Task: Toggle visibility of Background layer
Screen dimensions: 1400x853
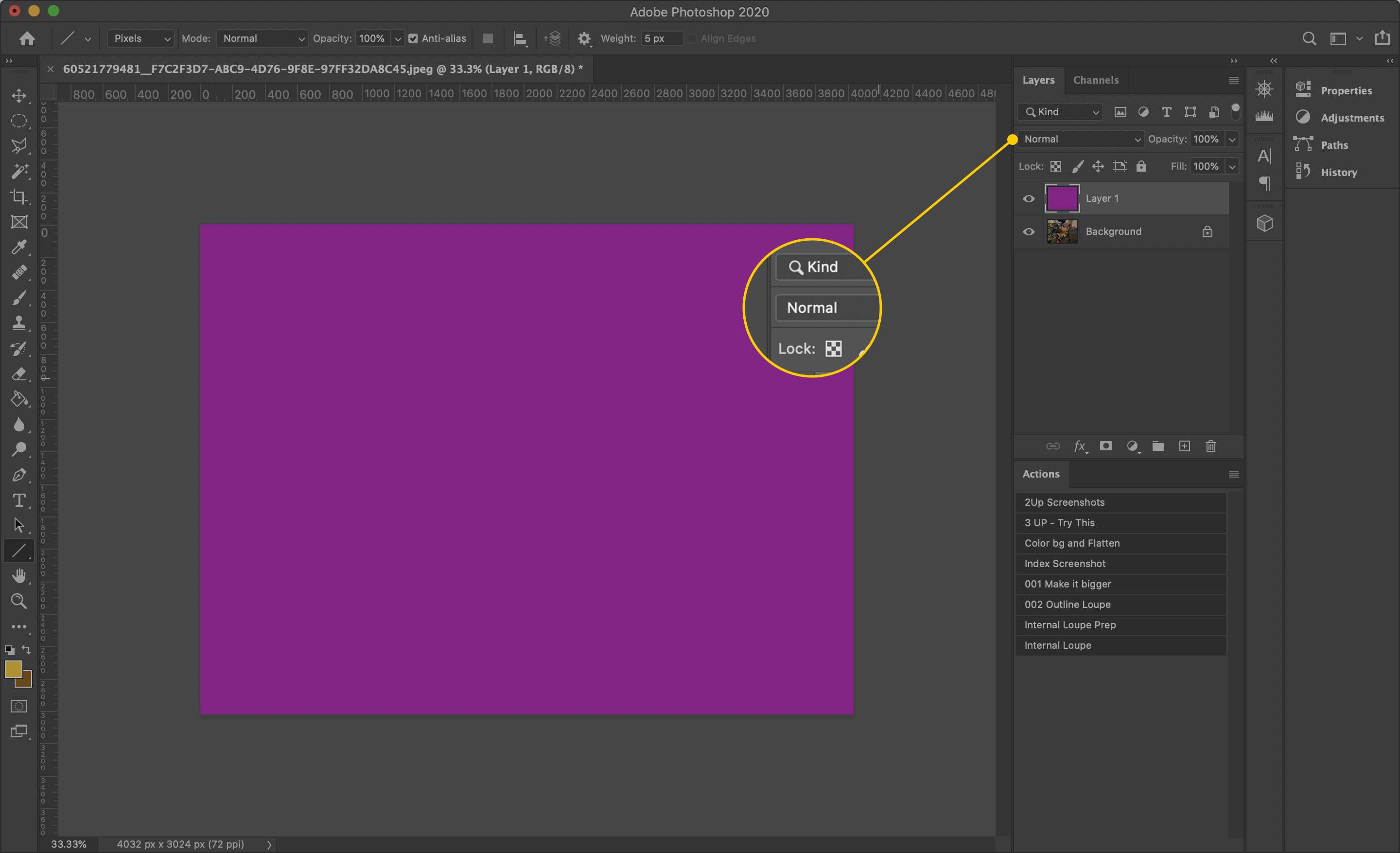Action: pos(1029,231)
